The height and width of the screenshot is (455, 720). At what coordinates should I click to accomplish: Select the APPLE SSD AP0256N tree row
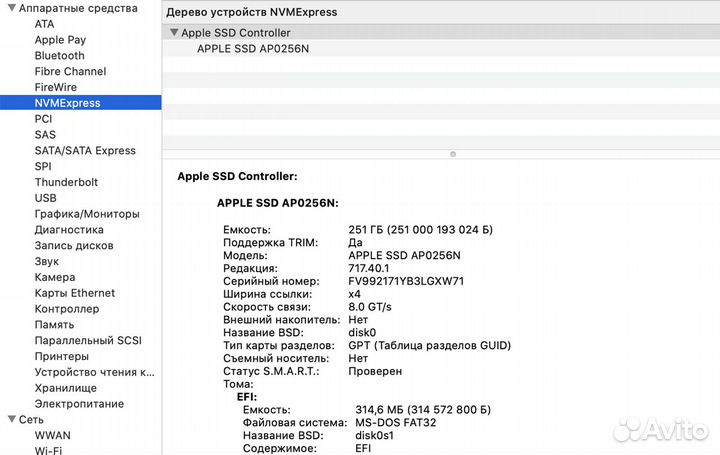click(x=441, y=49)
